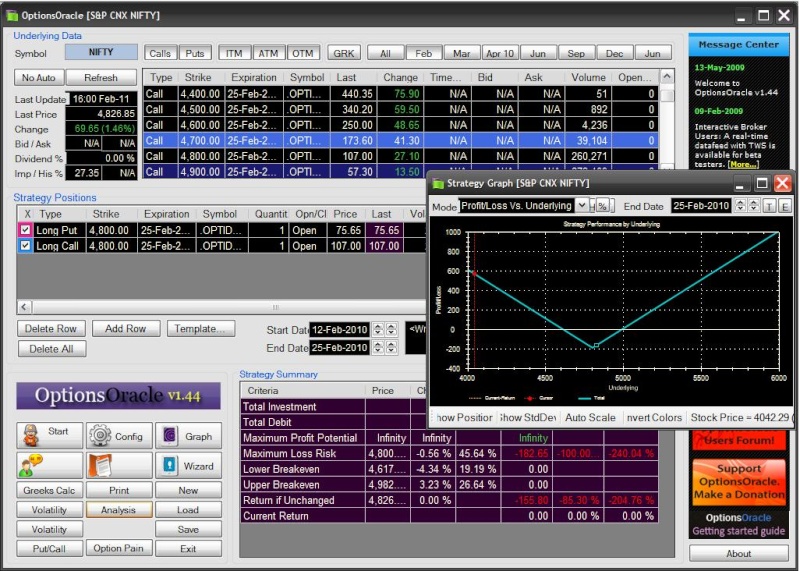Click the main window Start Date field

[x=339, y=330]
